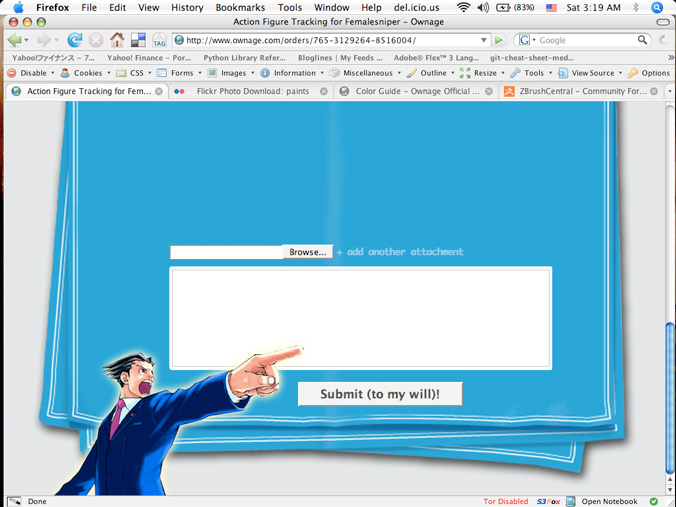This screenshot has width=676, height=507.
Task: Open the Edit menu
Action: point(117,7)
